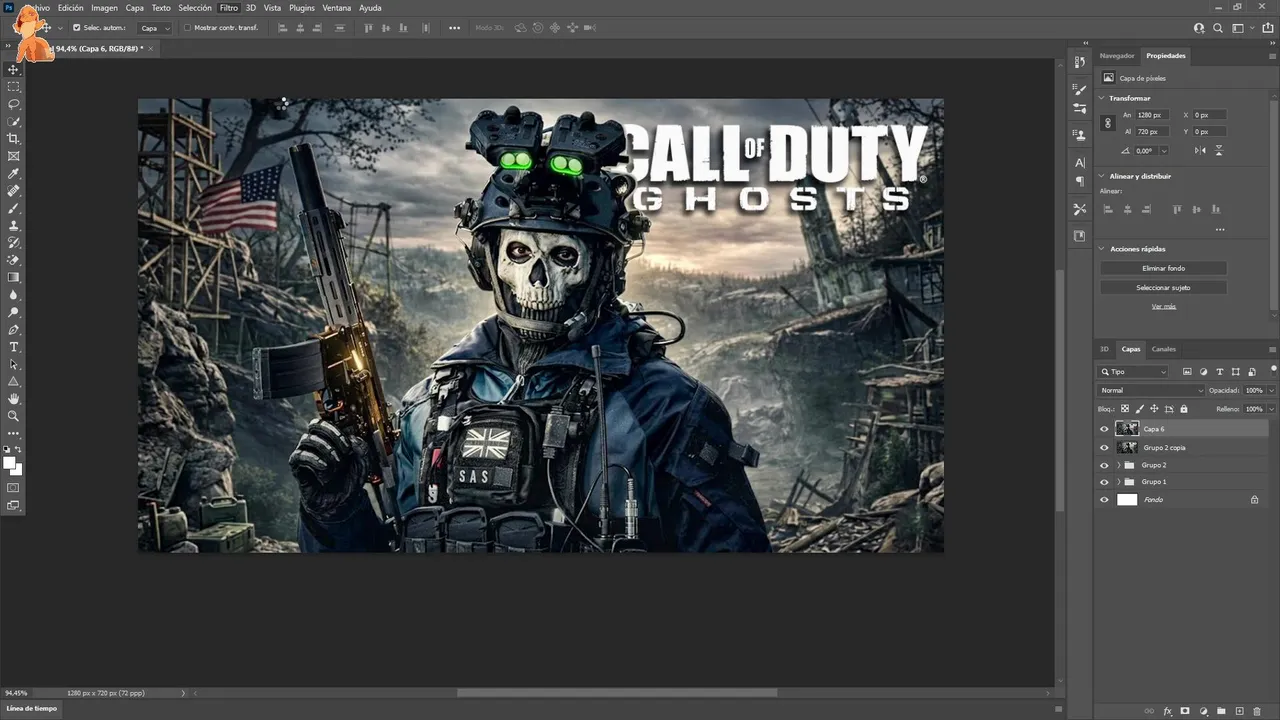Add a layer style with fx icon
The height and width of the screenshot is (720, 1280).
[1168, 711]
